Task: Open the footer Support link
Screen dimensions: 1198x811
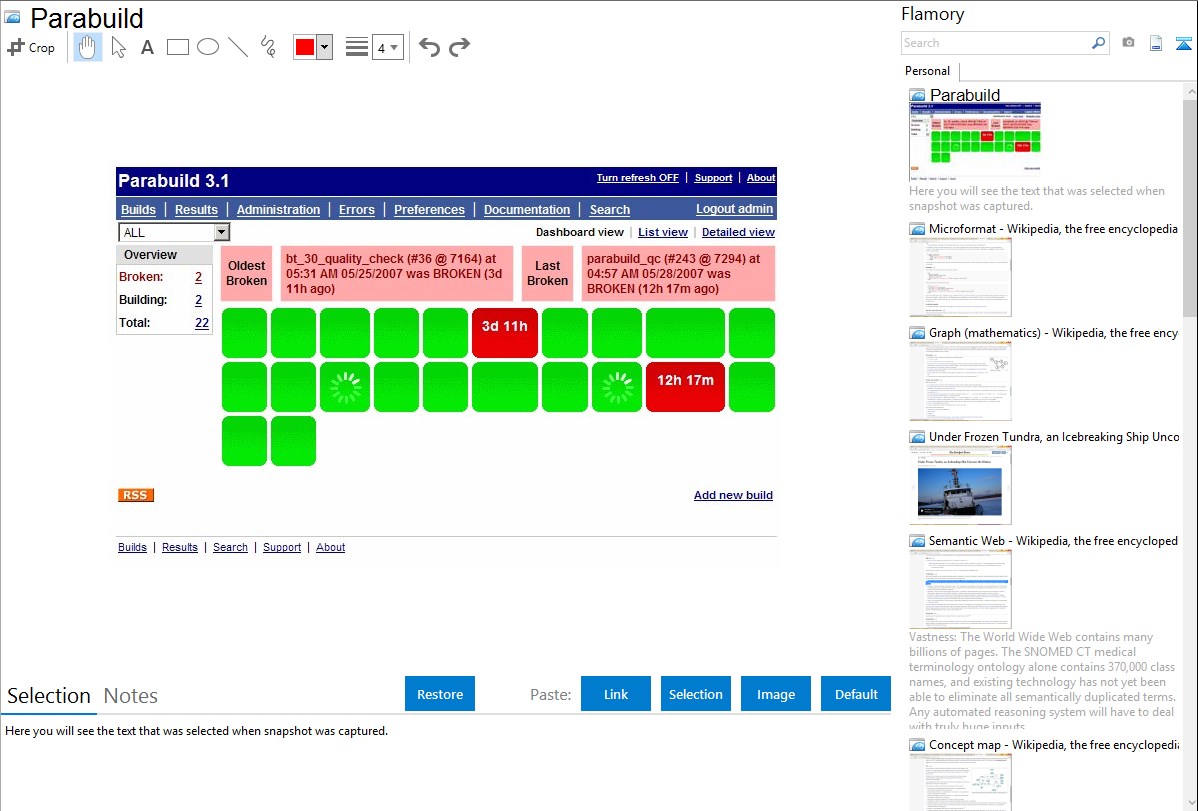Action: click(x=282, y=547)
